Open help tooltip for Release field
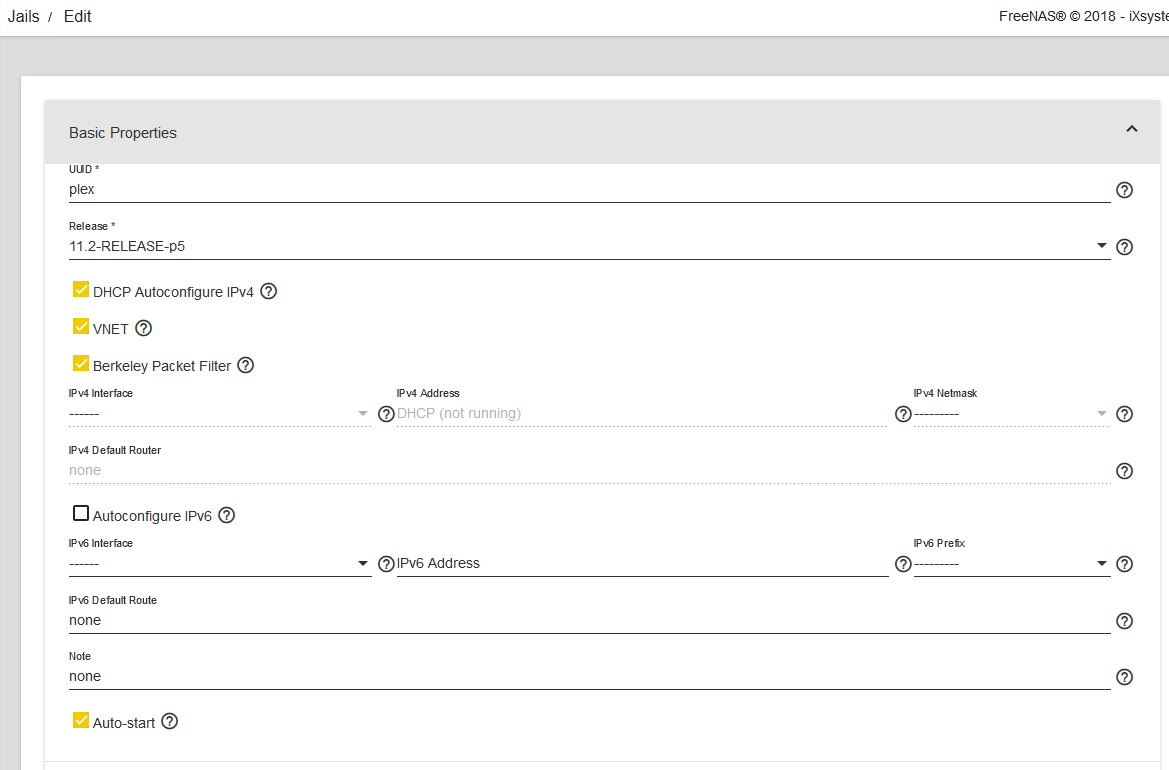The image size is (1169, 770). pyautogui.click(x=1124, y=247)
